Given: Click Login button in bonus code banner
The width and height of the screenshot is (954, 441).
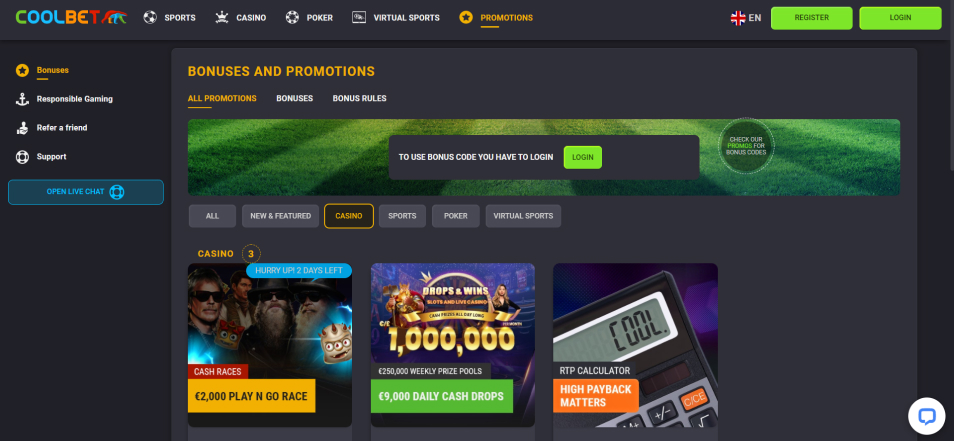Looking at the screenshot, I should point(582,157).
